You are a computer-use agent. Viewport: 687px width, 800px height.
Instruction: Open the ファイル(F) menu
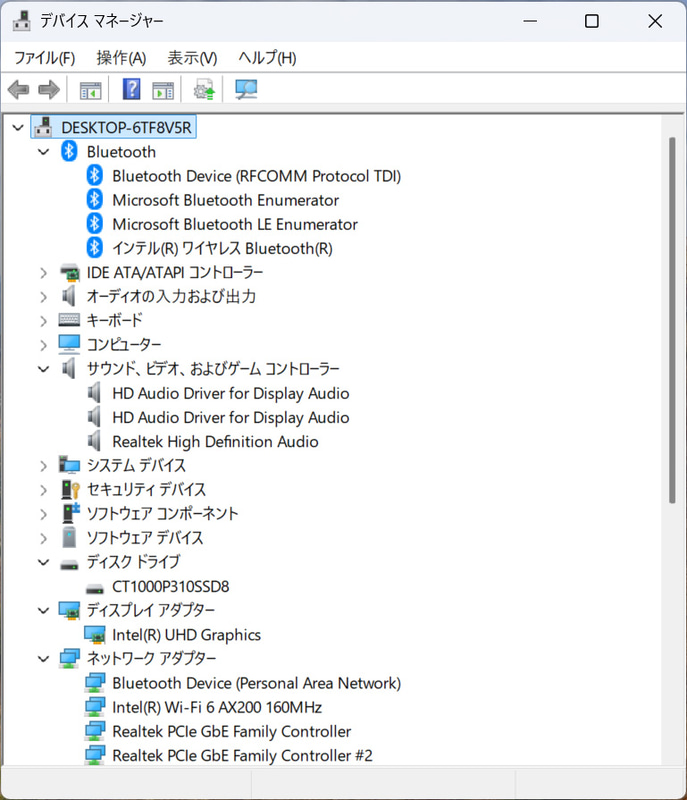point(44,58)
